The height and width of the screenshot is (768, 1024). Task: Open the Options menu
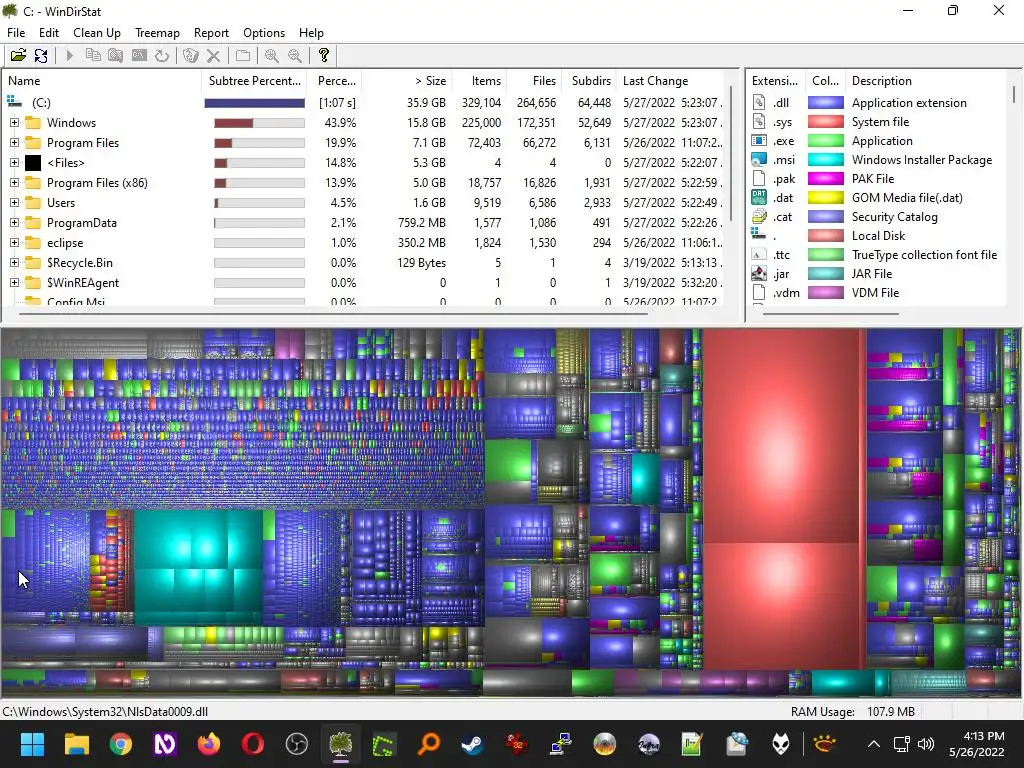264,33
